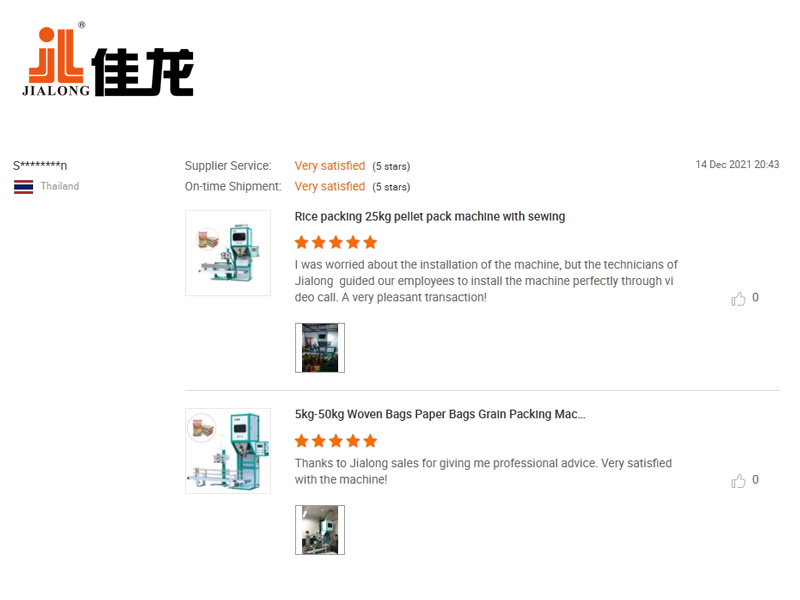Open 5kg-50kg Woven Bags Paper Bags link
800x600 pixels.
click(x=440, y=414)
